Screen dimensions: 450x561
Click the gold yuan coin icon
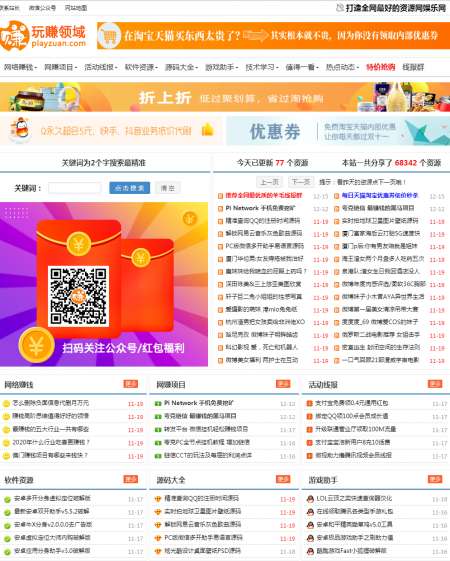pos(36,346)
